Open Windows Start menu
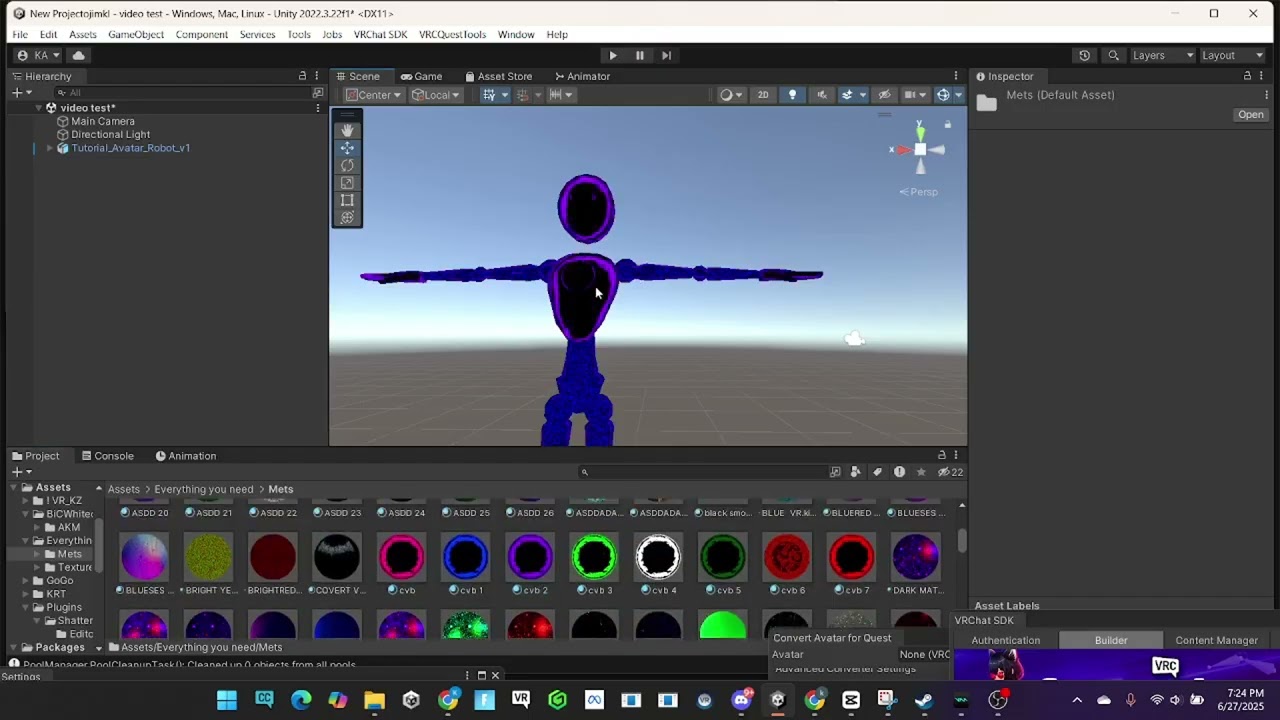This screenshot has height=720, width=1280. [227, 700]
